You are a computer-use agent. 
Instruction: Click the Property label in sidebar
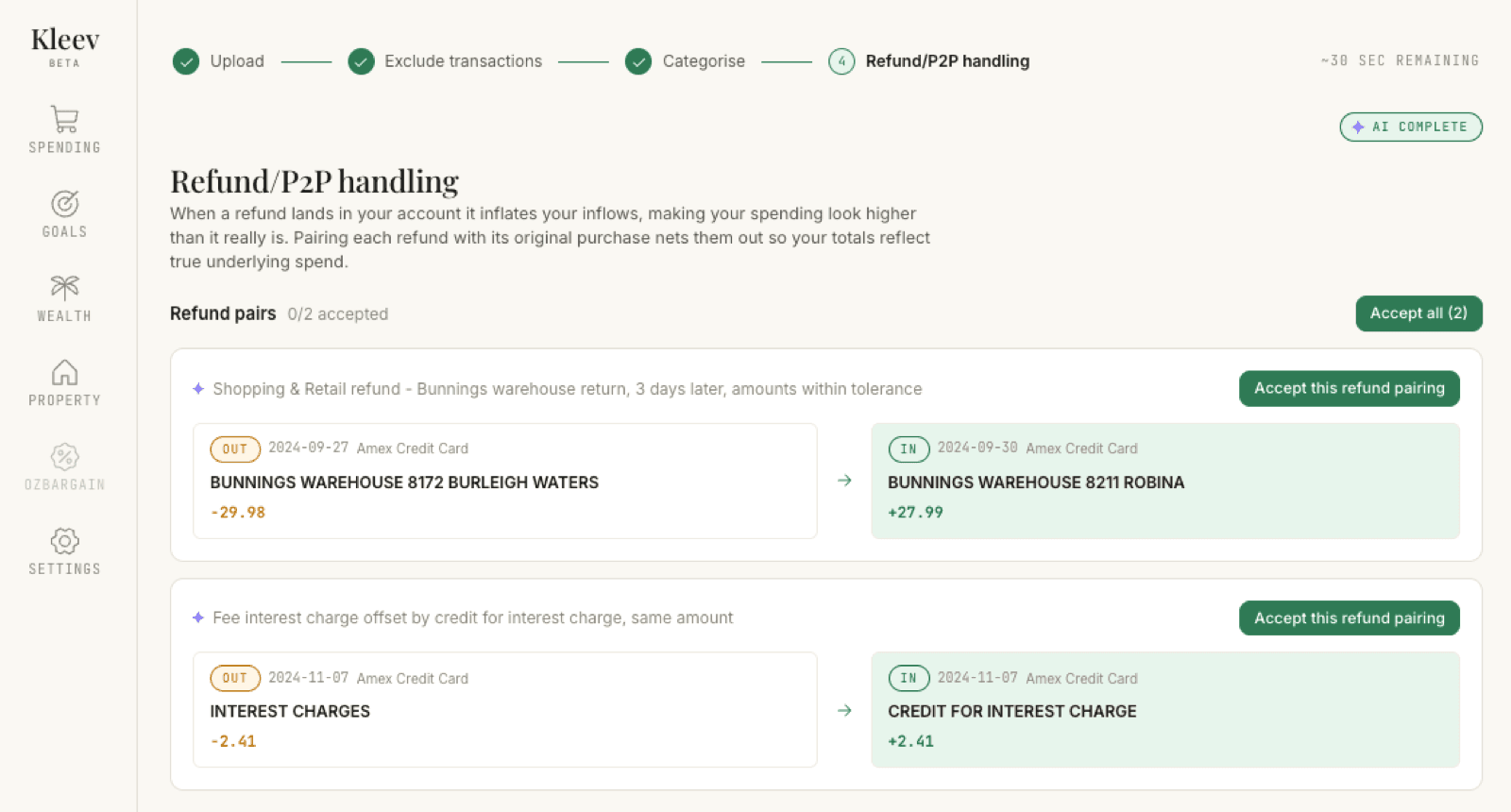[x=64, y=400]
